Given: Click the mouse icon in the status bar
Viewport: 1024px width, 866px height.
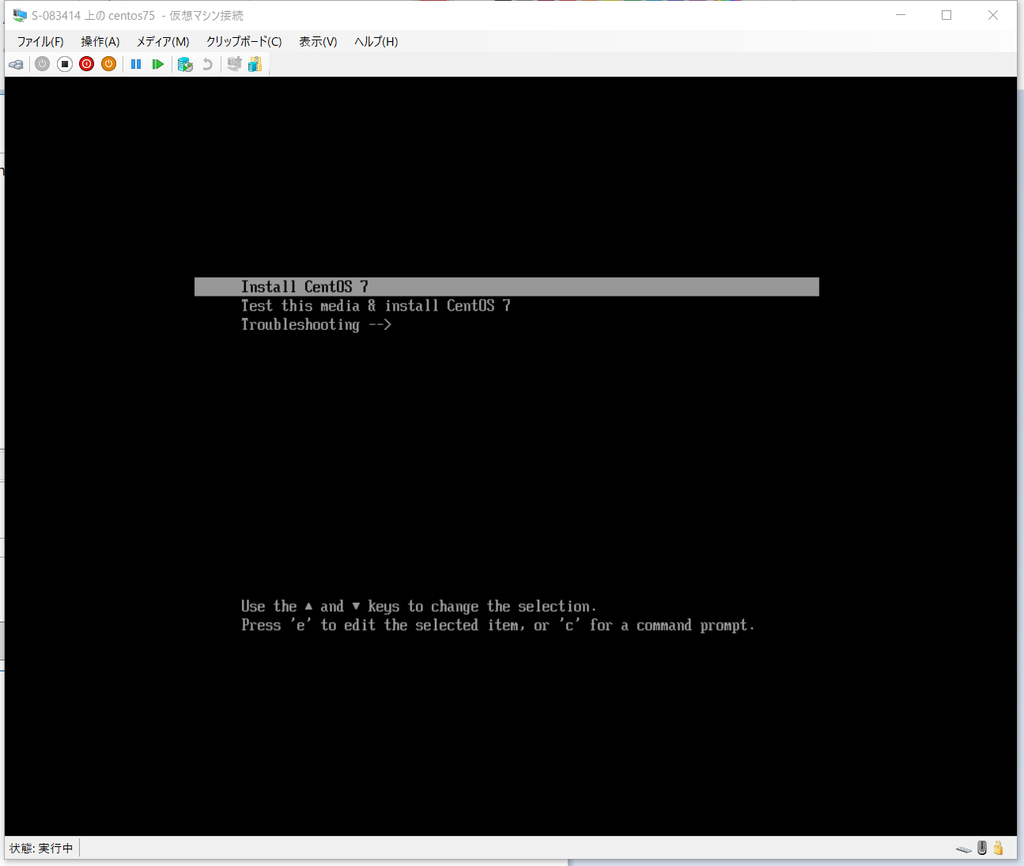Looking at the screenshot, I should tap(982, 848).
